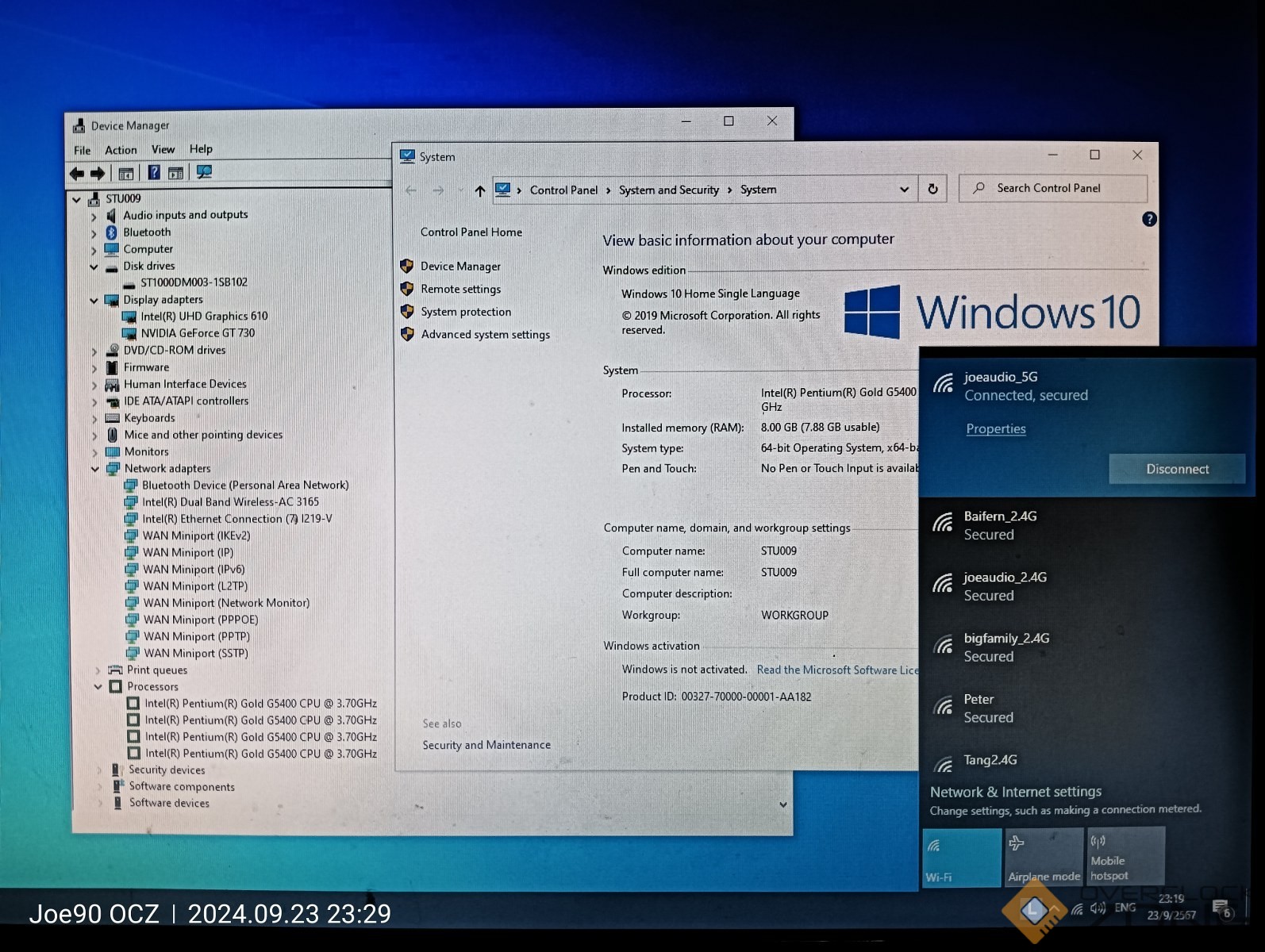Disconnect from joeaudio_5G network
The image size is (1265, 952).
point(1177,469)
